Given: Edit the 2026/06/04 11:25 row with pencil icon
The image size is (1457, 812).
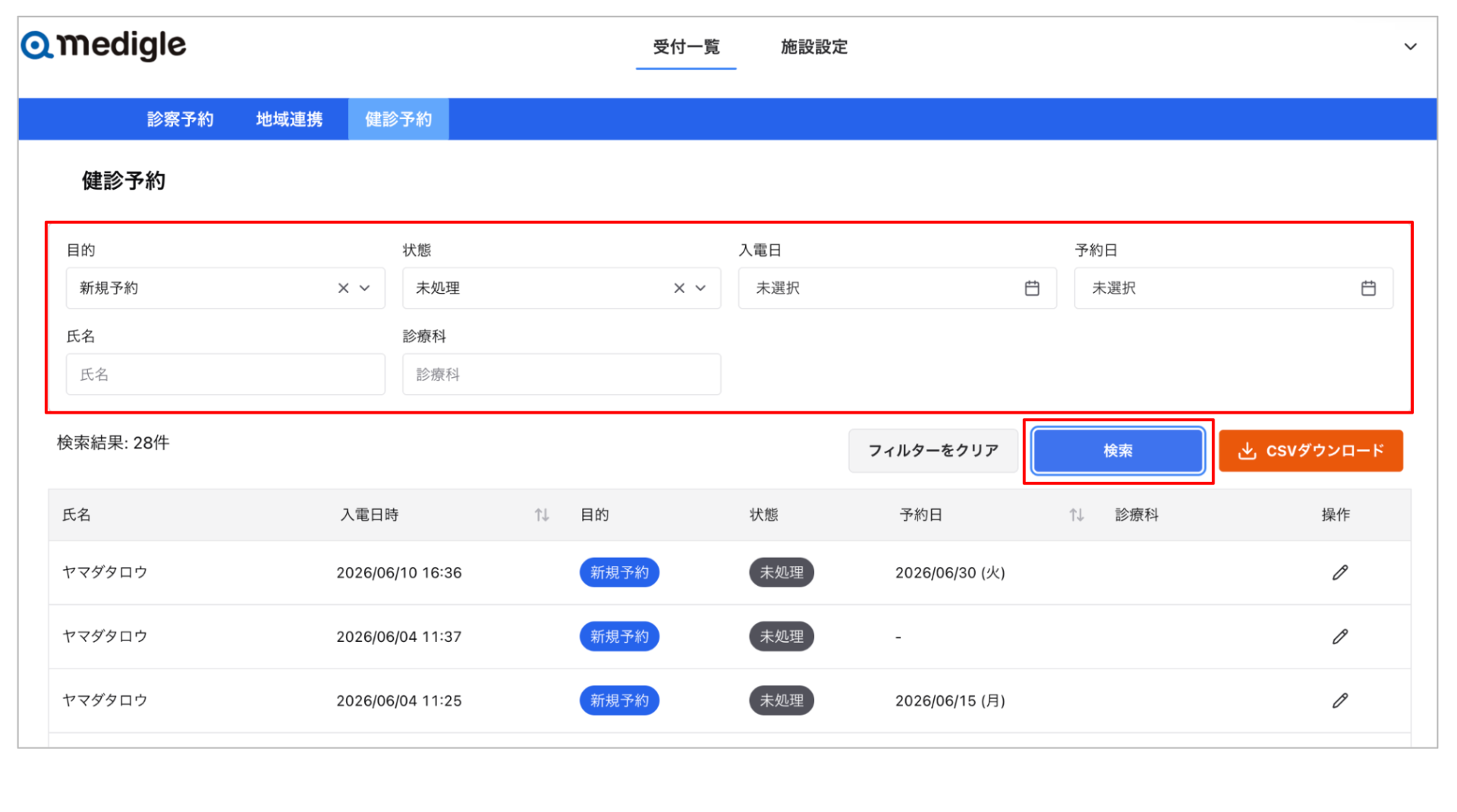Looking at the screenshot, I should pos(1340,700).
